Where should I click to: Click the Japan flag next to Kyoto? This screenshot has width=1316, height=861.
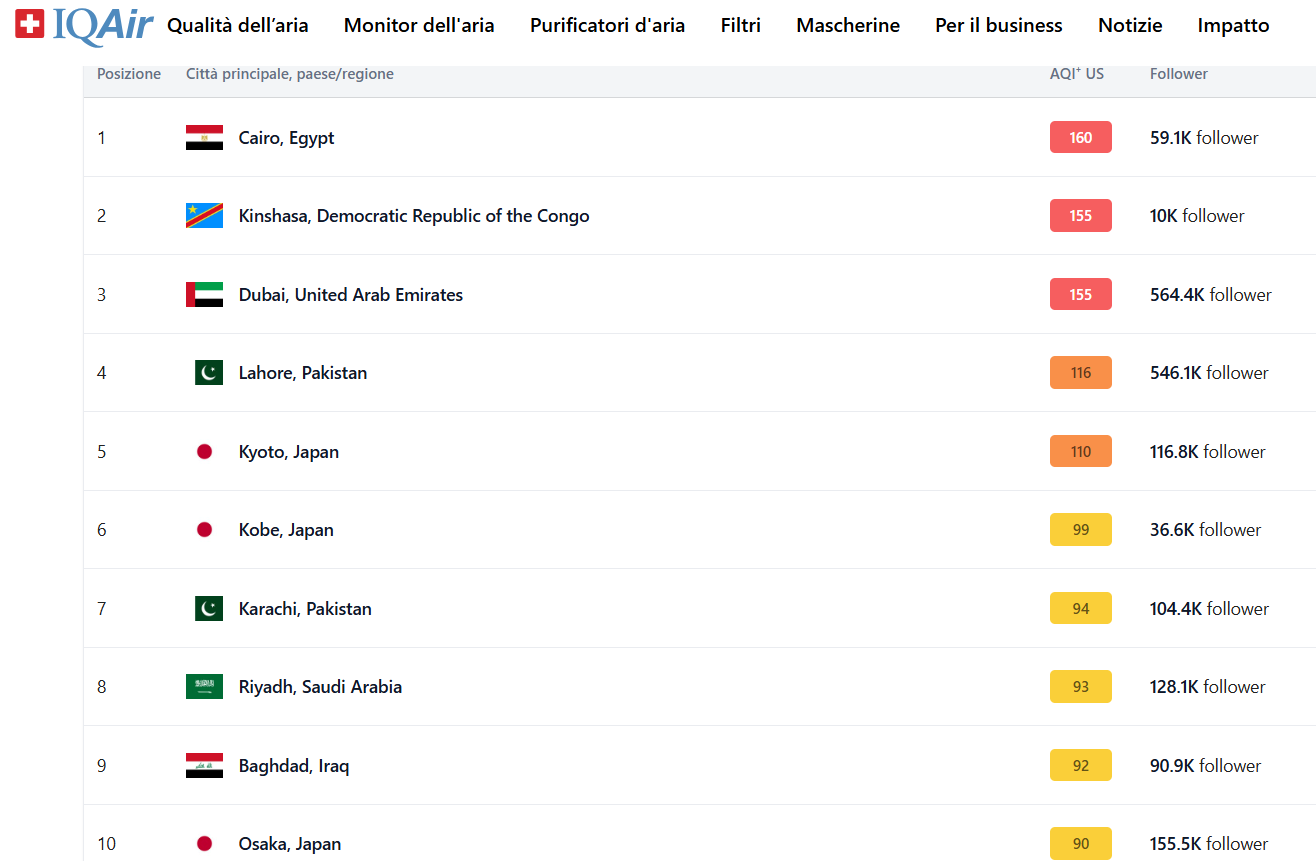(204, 452)
